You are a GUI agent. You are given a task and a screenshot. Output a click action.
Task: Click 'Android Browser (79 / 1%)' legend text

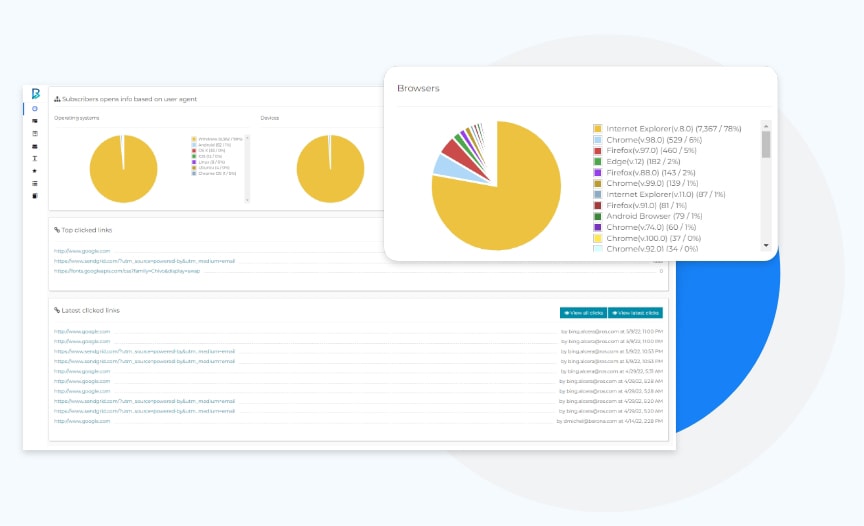pyautogui.click(x=654, y=216)
